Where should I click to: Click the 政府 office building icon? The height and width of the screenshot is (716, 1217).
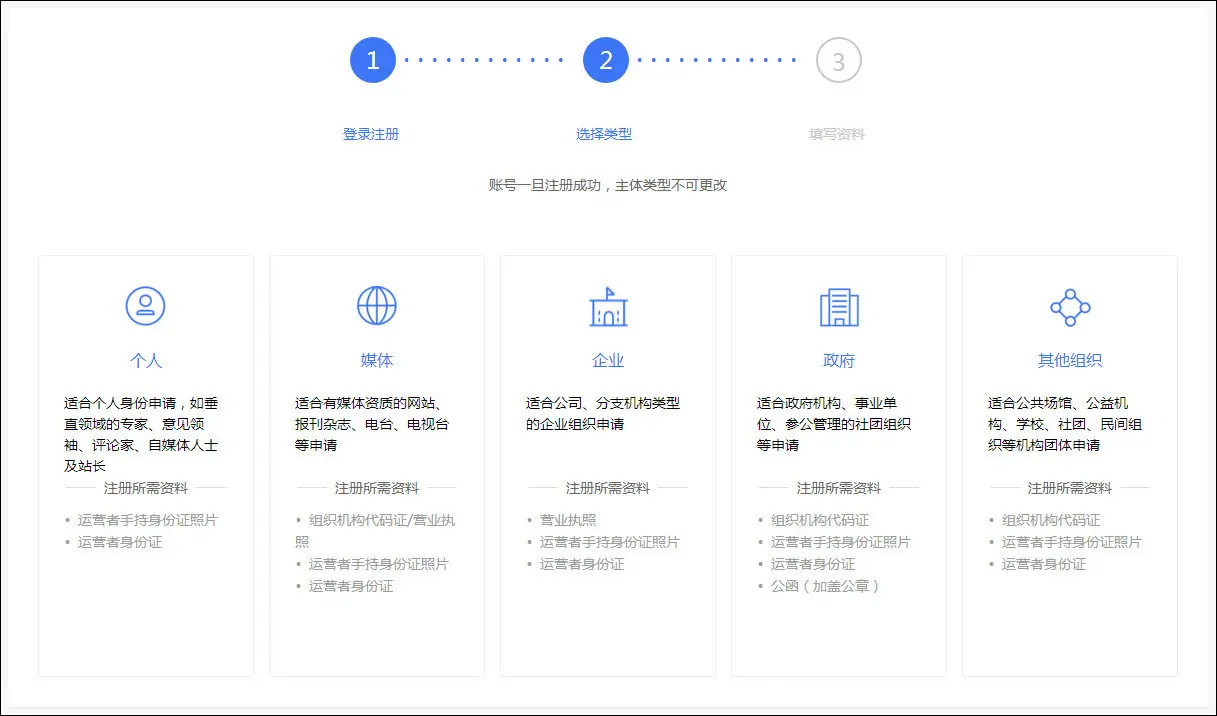point(839,307)
